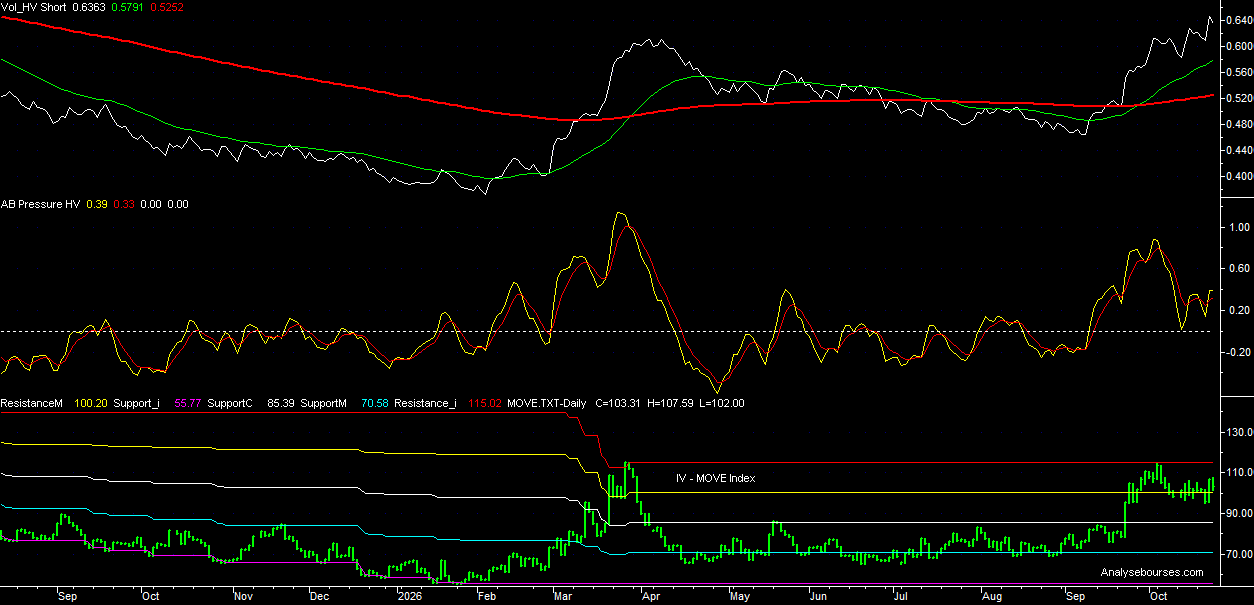Select the red 115.02 Resistance_i value

(x=483, y=404)
